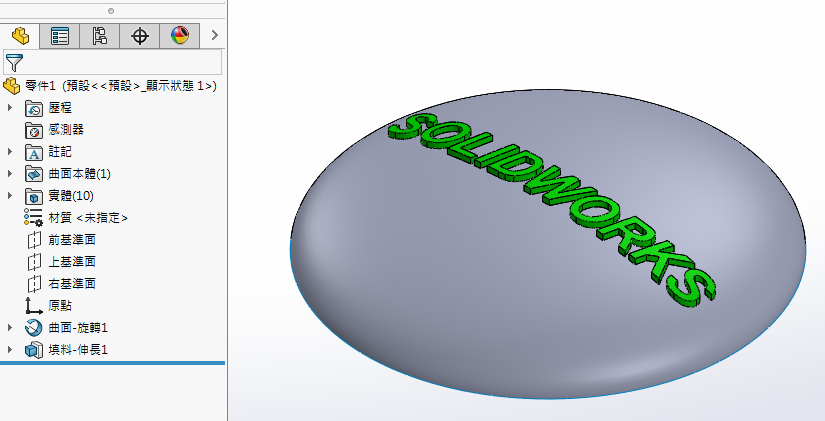Click the 原點 origin icon

point(34,306)
